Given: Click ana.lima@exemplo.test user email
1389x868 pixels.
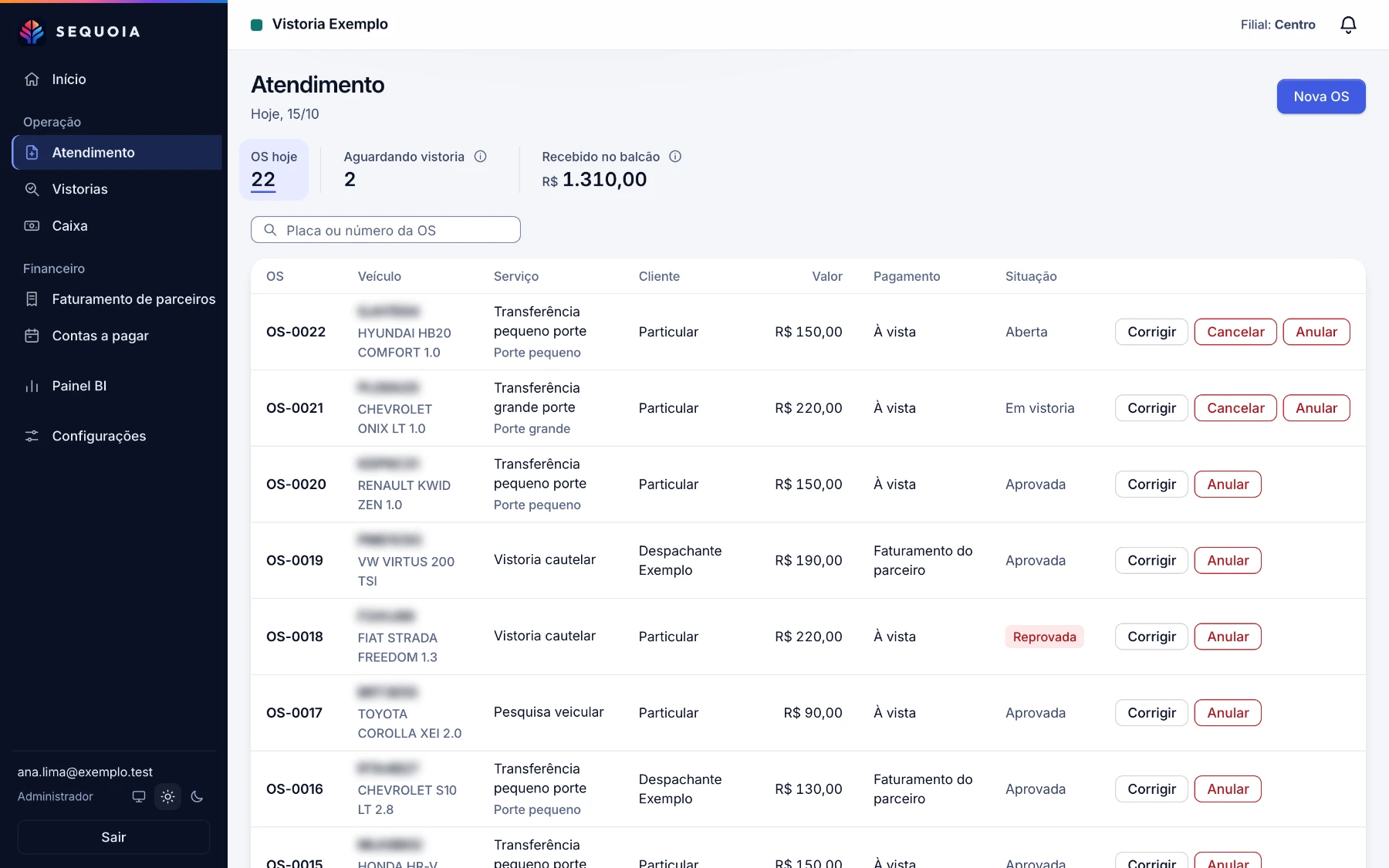Looking at the screenshot, I should [85, 772].
